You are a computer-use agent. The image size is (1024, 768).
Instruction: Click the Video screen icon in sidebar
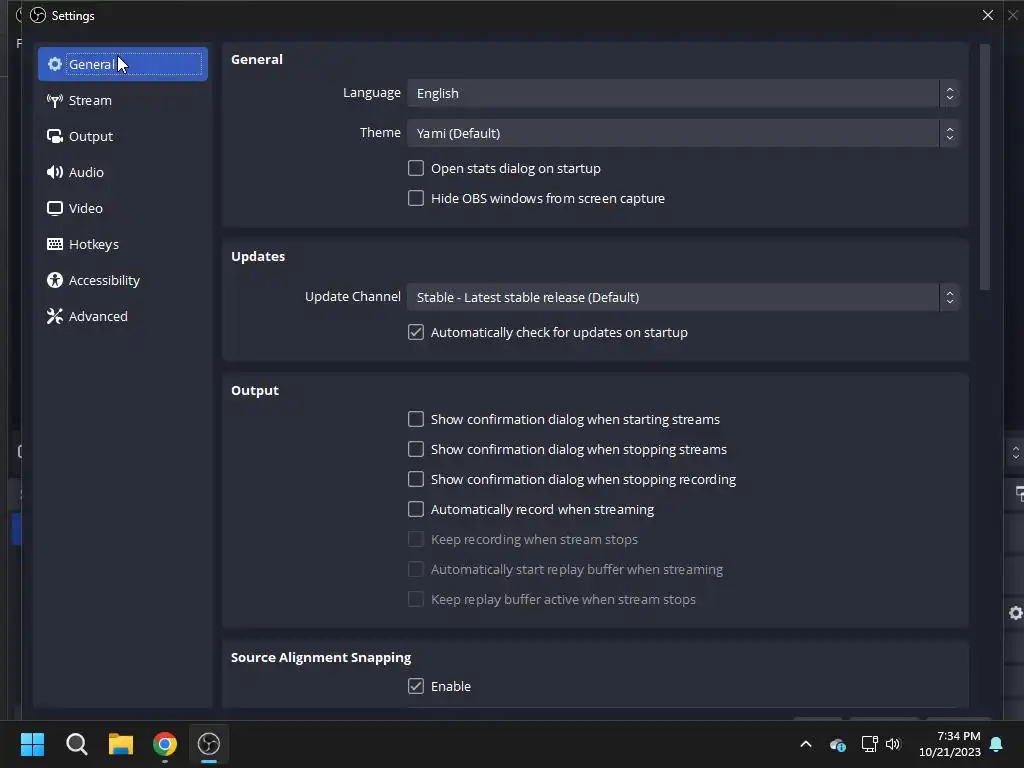pos(55,208)
